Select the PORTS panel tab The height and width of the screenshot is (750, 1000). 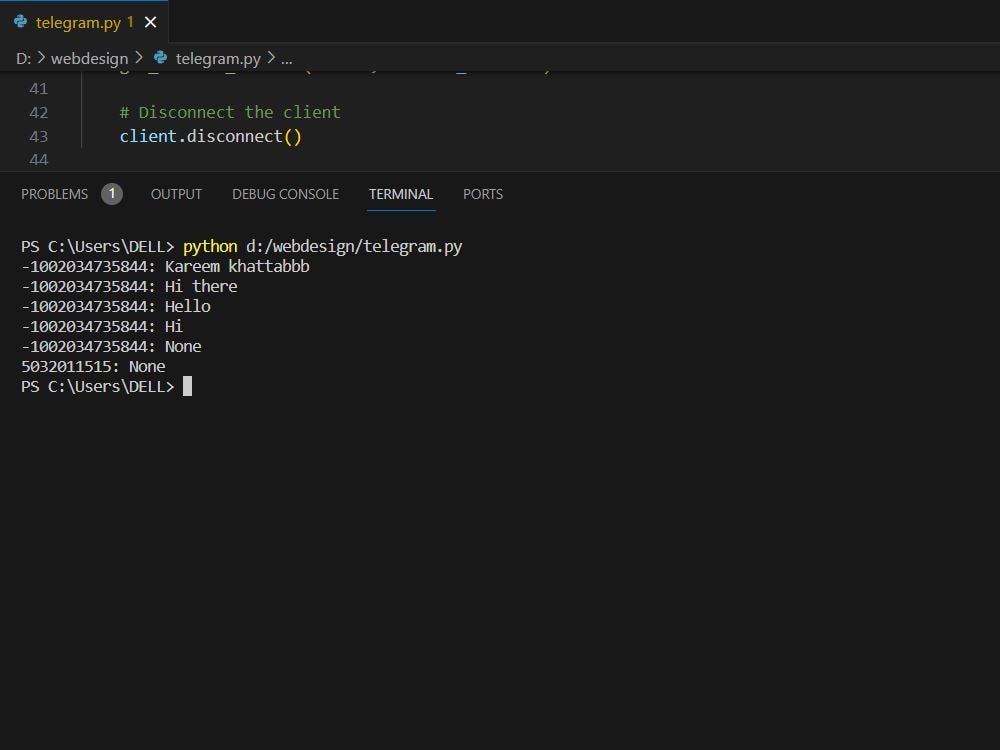pyautogui.click(x=483, y=194)
